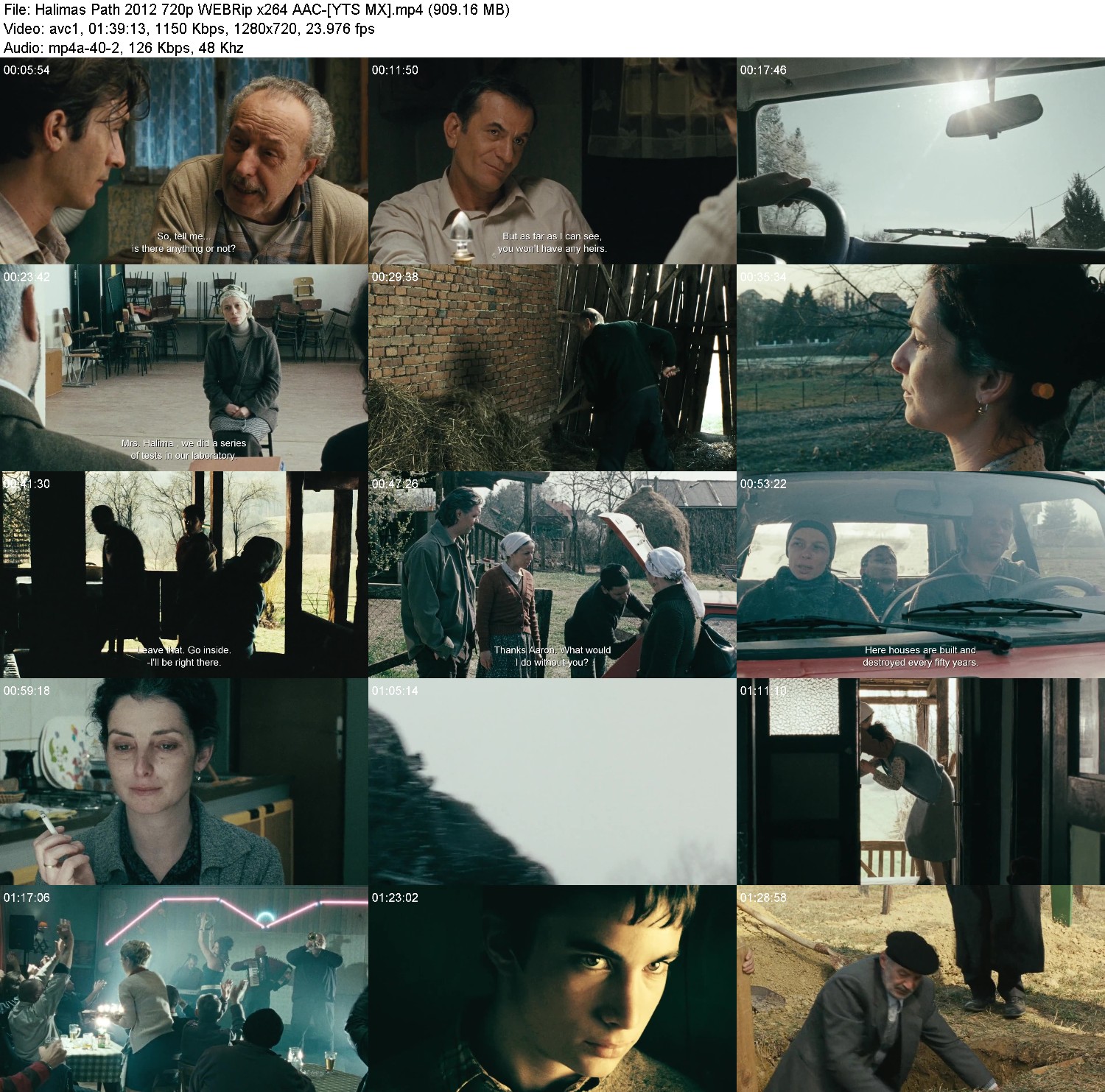Viewport: 1105px width, 1092px height.
Task: Select subtitle '-I'll be right there.'
Action: click(183, 663)
